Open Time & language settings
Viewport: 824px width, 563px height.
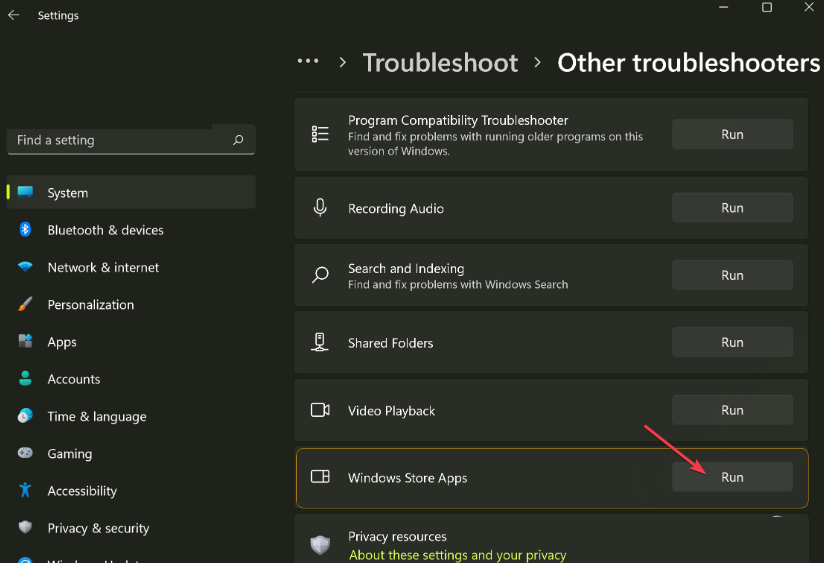131,416
